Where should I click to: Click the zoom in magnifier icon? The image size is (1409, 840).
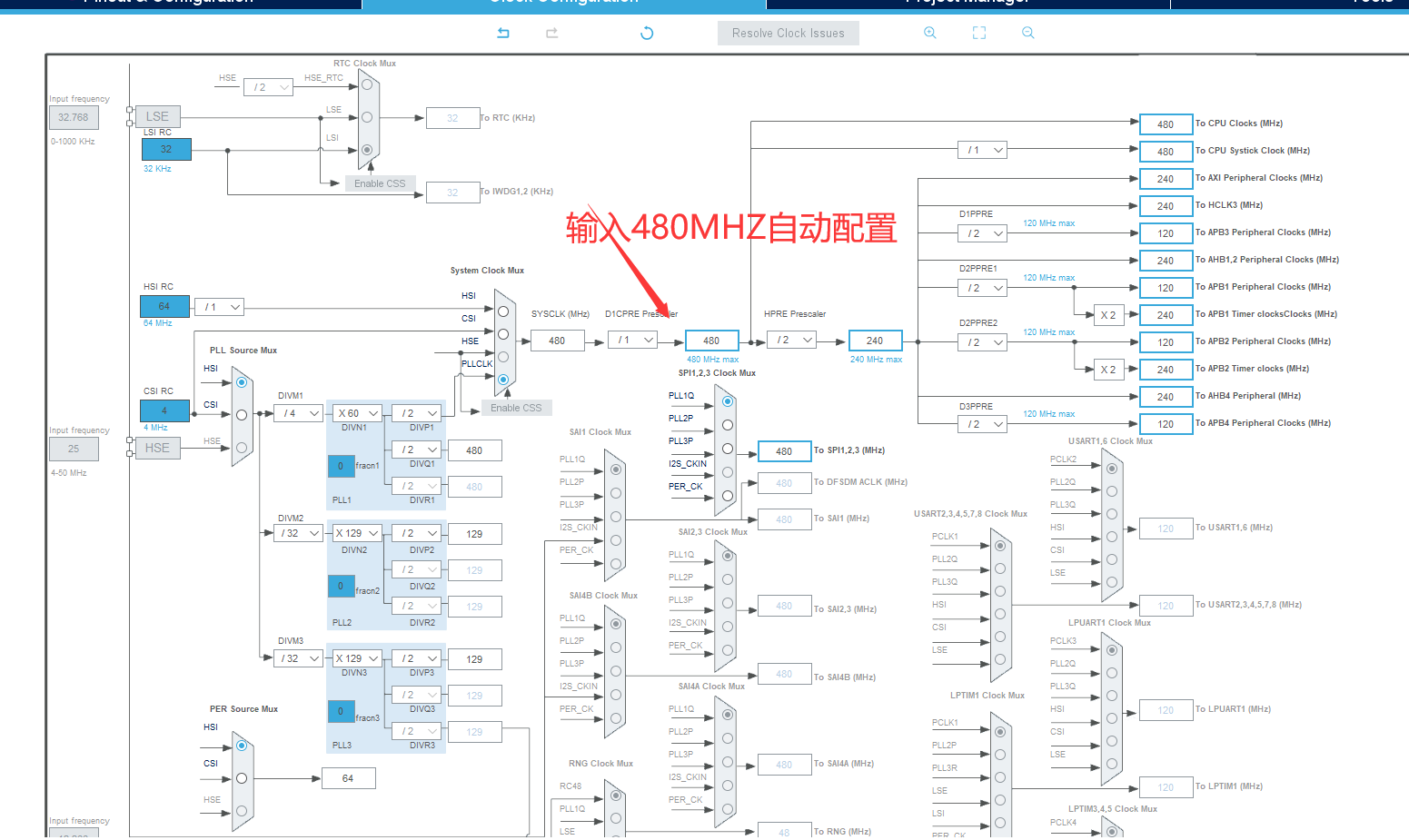[929, 33]
